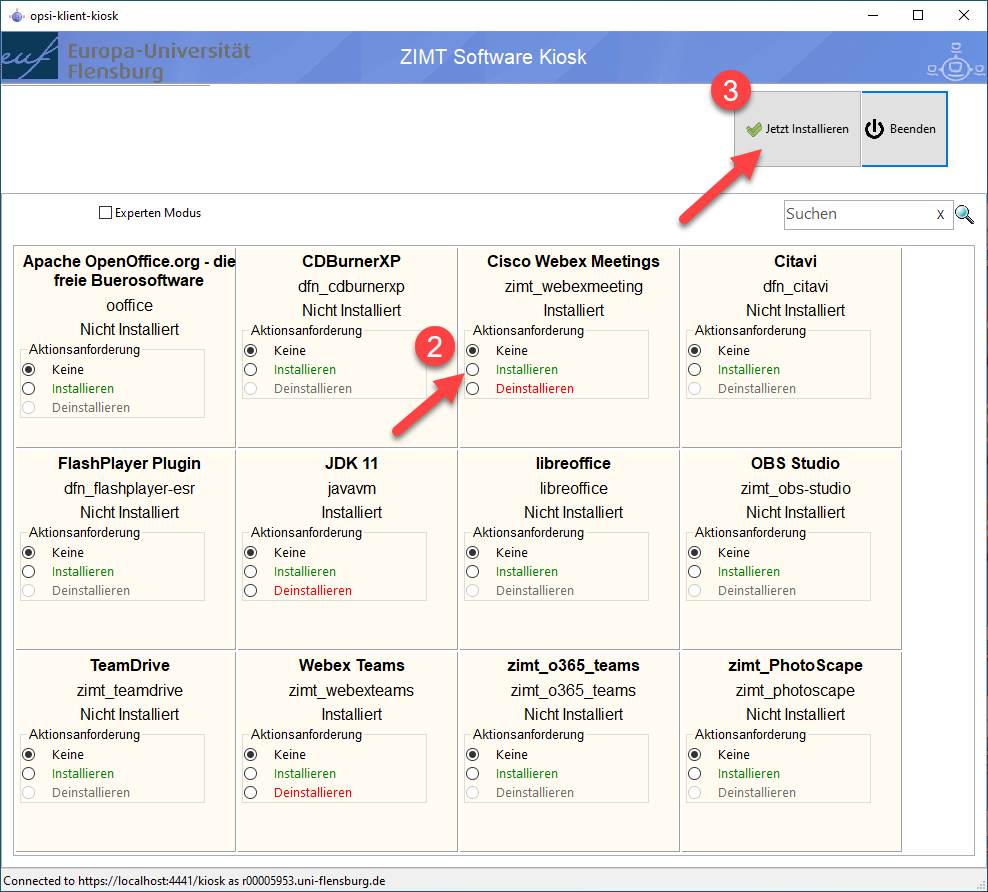
Task: Clear search with the X icon
Action: pyautogui.click(x=939, y=215)
